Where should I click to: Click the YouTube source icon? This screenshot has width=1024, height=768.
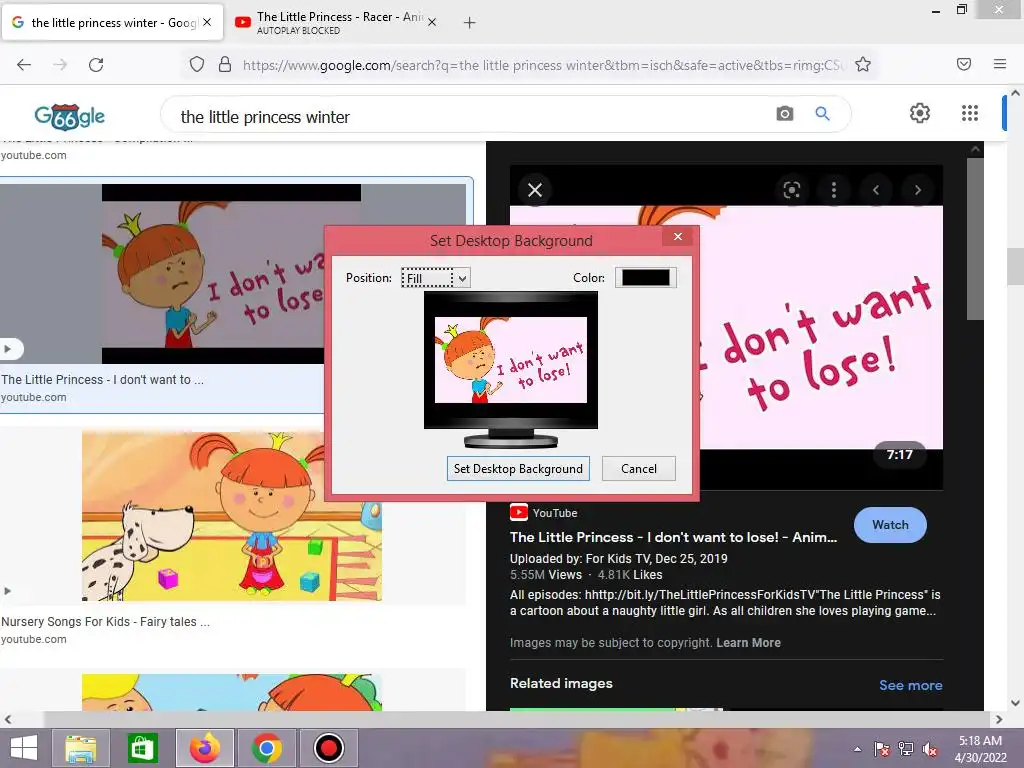click(x=519, y=512)
